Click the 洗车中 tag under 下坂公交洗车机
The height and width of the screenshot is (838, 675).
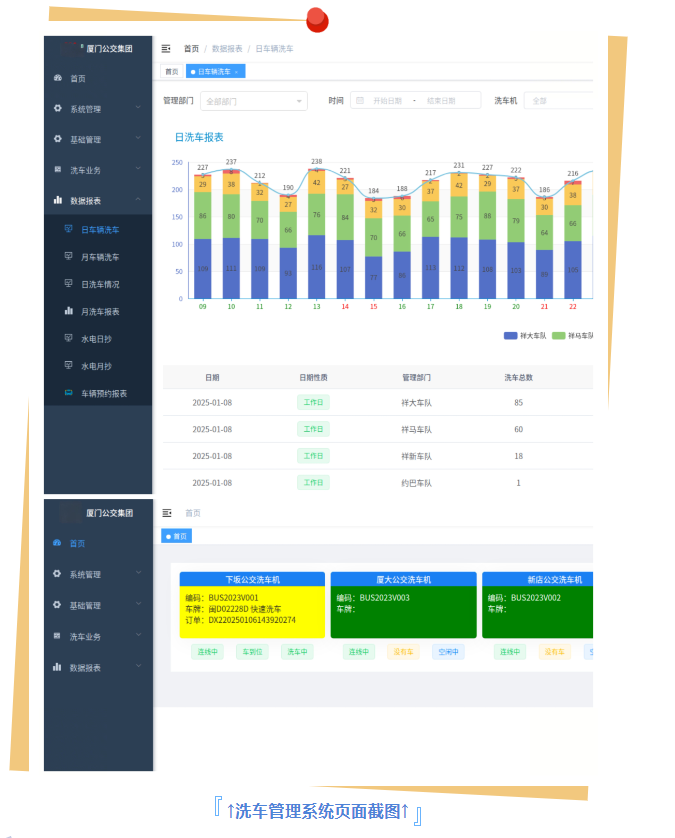tap(297, 652)
